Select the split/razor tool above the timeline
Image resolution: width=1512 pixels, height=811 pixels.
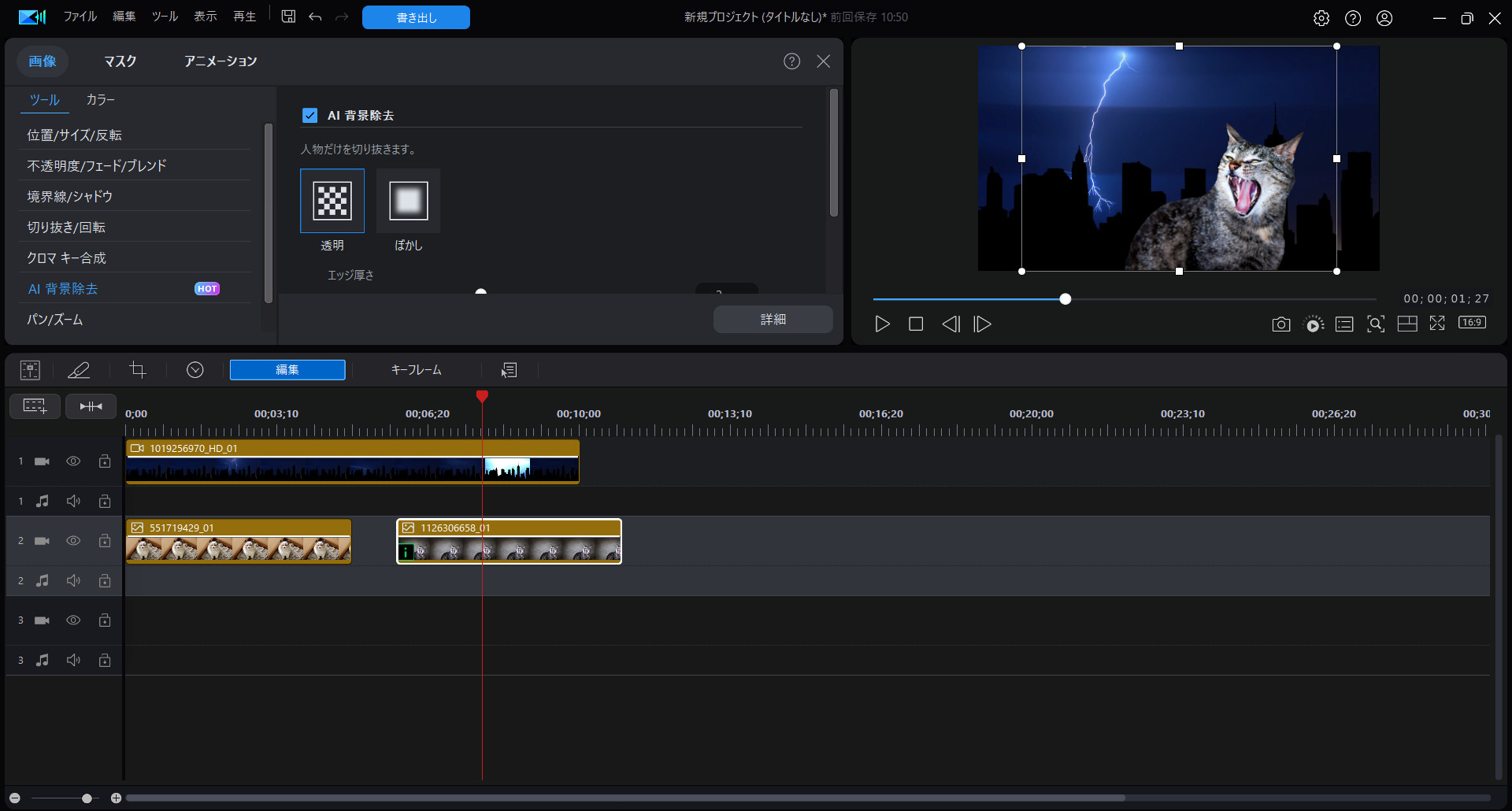[79, 370]
